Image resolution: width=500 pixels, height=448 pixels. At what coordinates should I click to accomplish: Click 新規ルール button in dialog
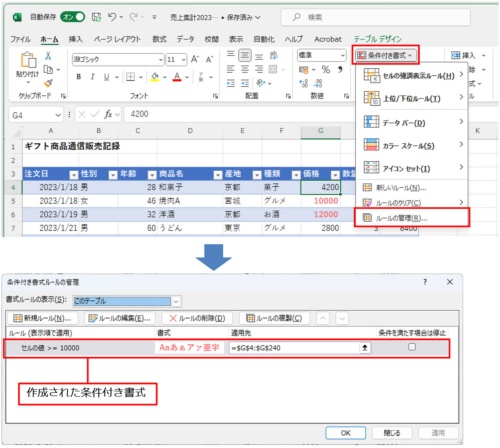[x=42, y=318]
